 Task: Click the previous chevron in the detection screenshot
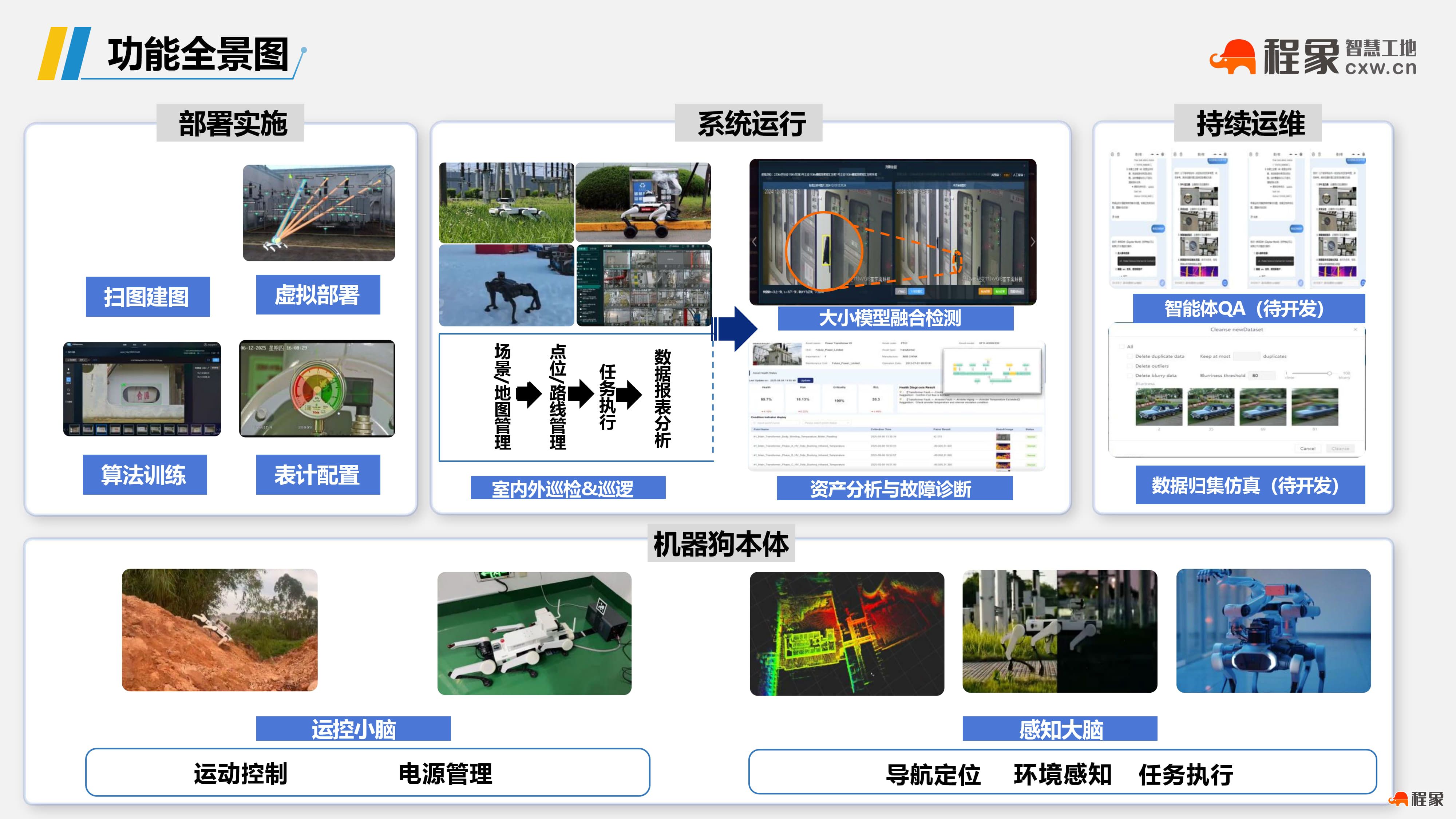coord(755,241)
